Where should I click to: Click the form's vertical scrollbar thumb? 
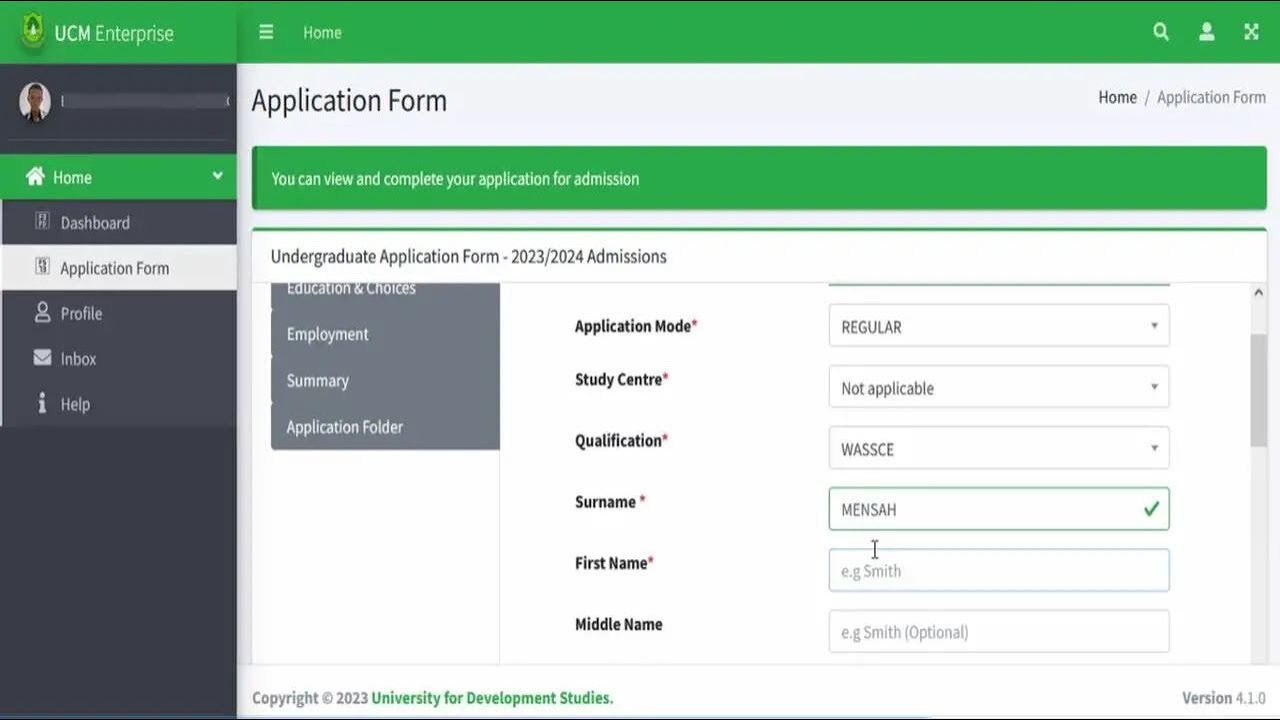[1258, 390]
